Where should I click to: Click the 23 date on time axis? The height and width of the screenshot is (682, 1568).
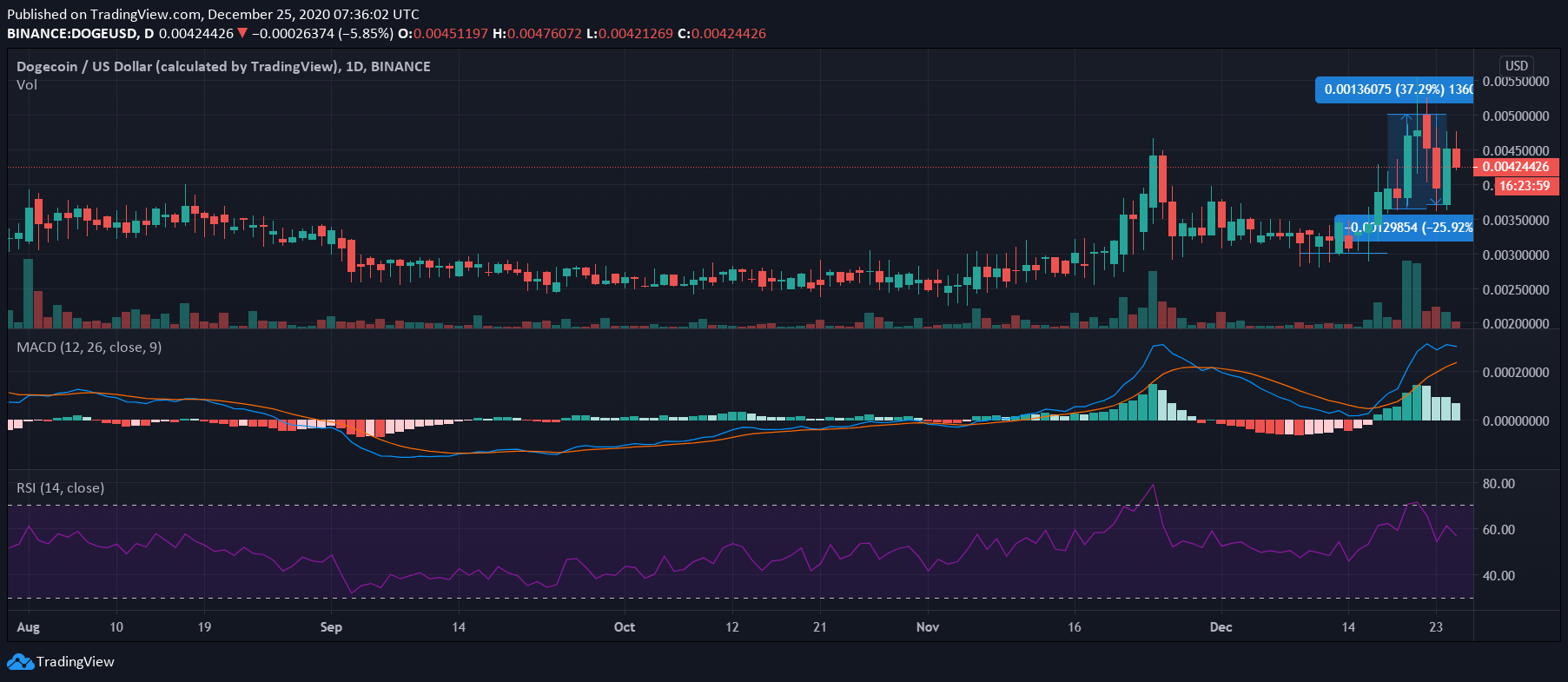pyautogui.click(x=1436, y=626)
